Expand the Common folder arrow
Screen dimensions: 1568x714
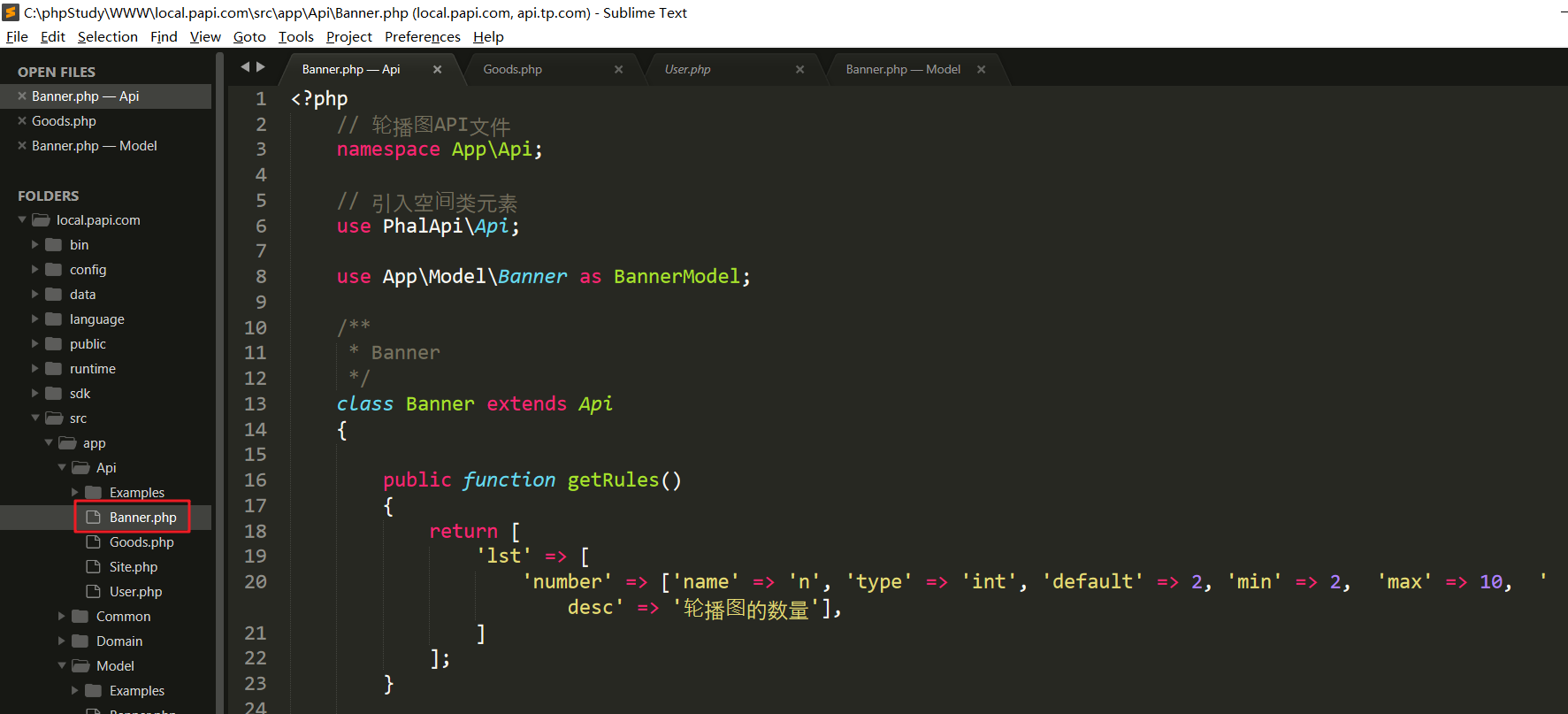coord(62,617)
